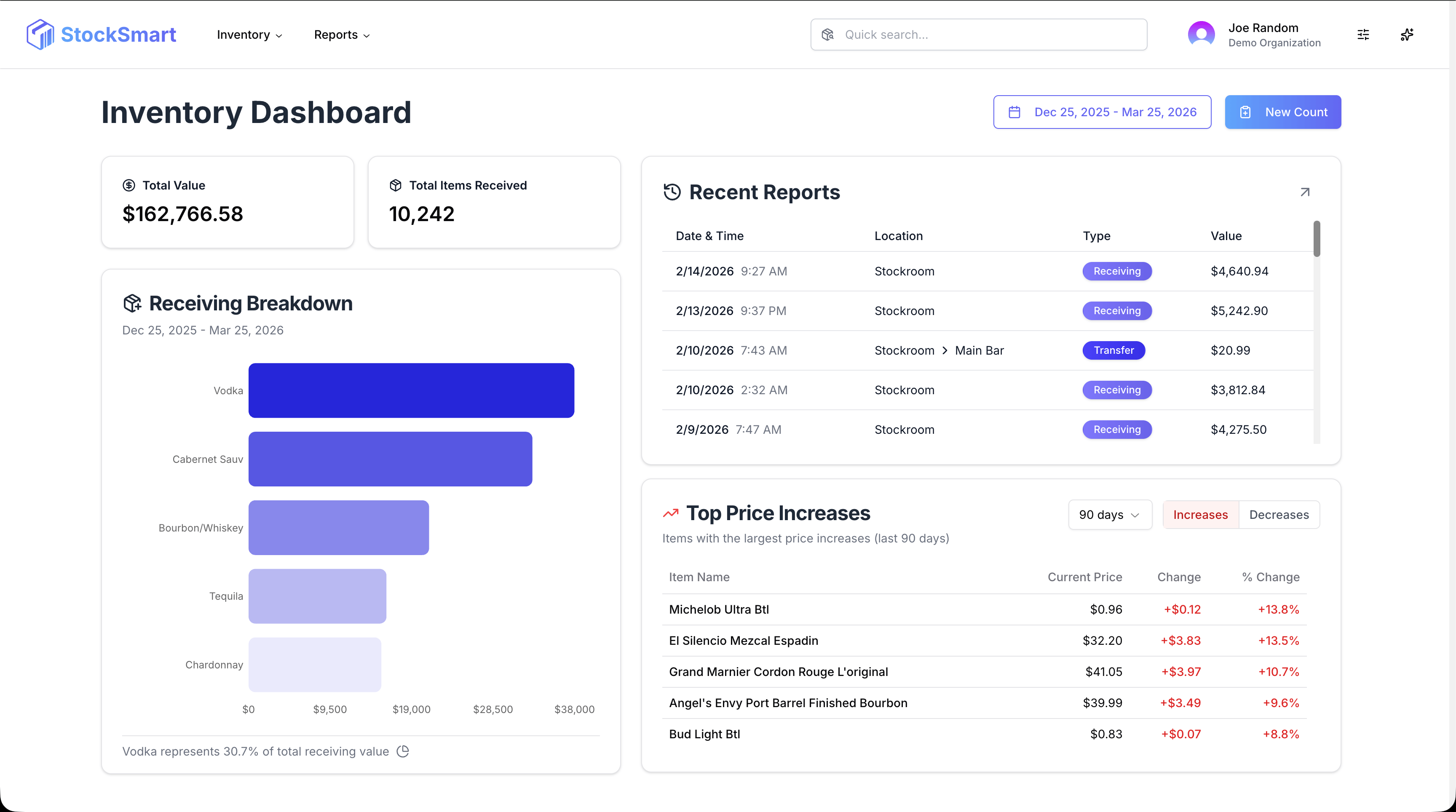Click the Chardonnay bar

pos(315,665)
